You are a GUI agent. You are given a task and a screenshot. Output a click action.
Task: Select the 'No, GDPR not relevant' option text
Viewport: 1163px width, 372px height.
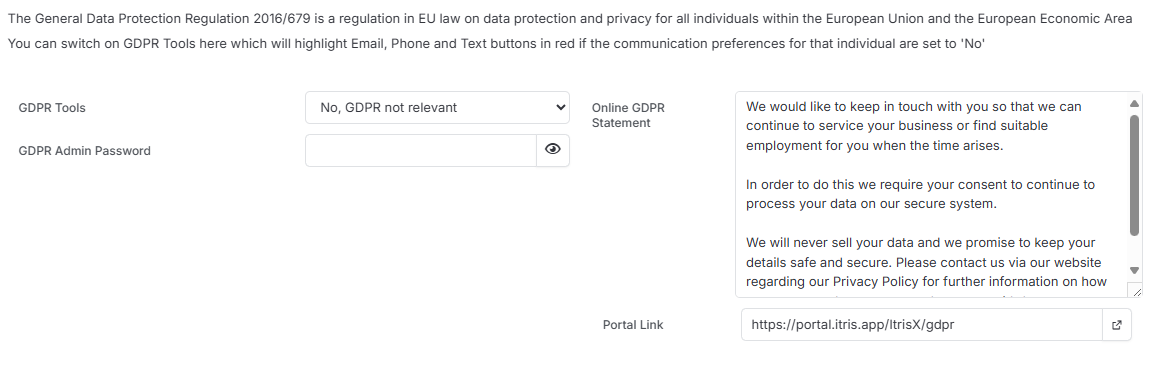(389, 107)
